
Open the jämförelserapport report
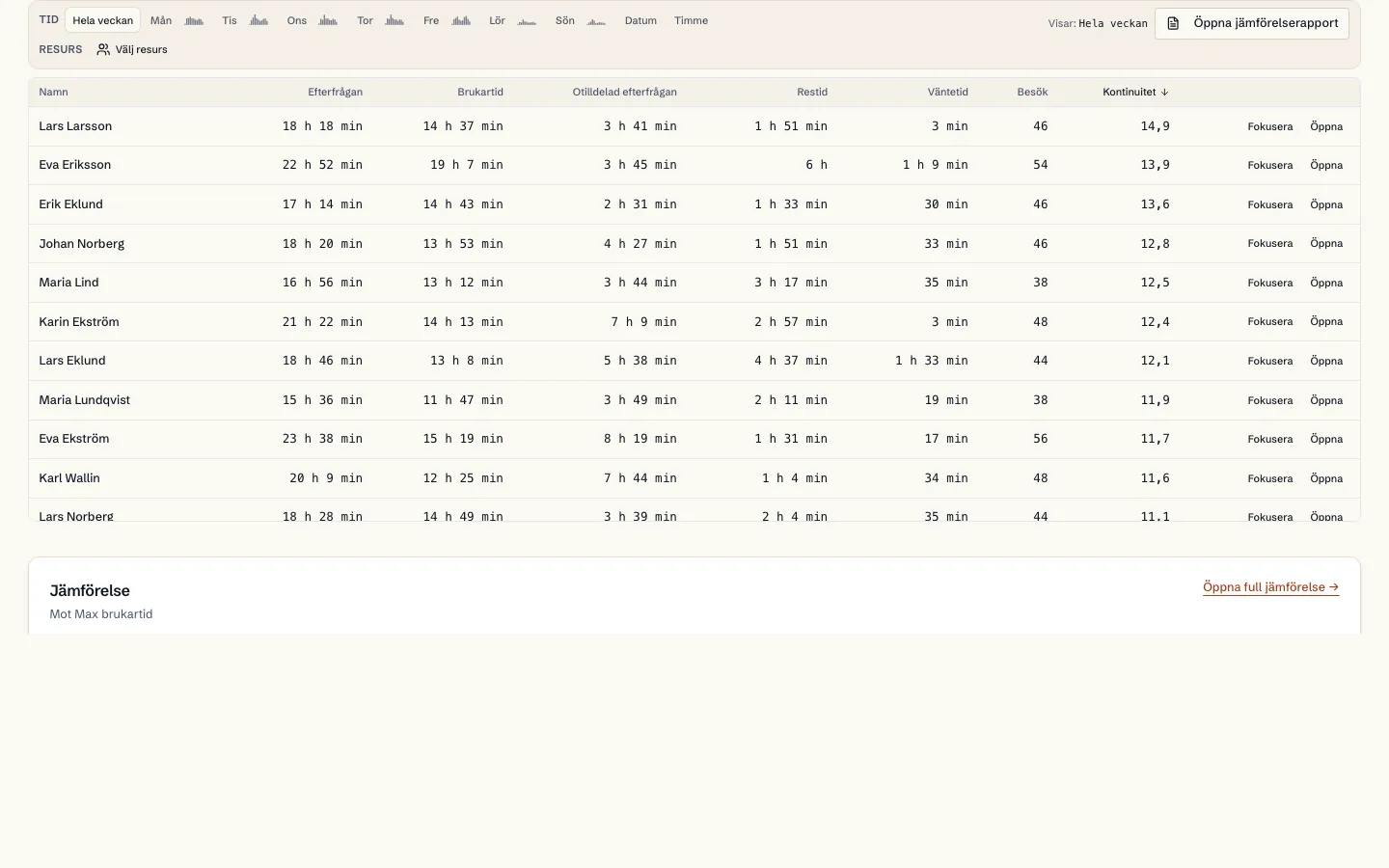click(x=1251, y=23)
